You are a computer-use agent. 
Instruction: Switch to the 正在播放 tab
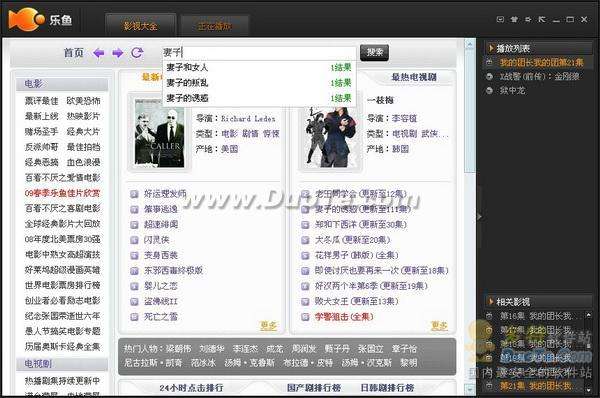215,26
